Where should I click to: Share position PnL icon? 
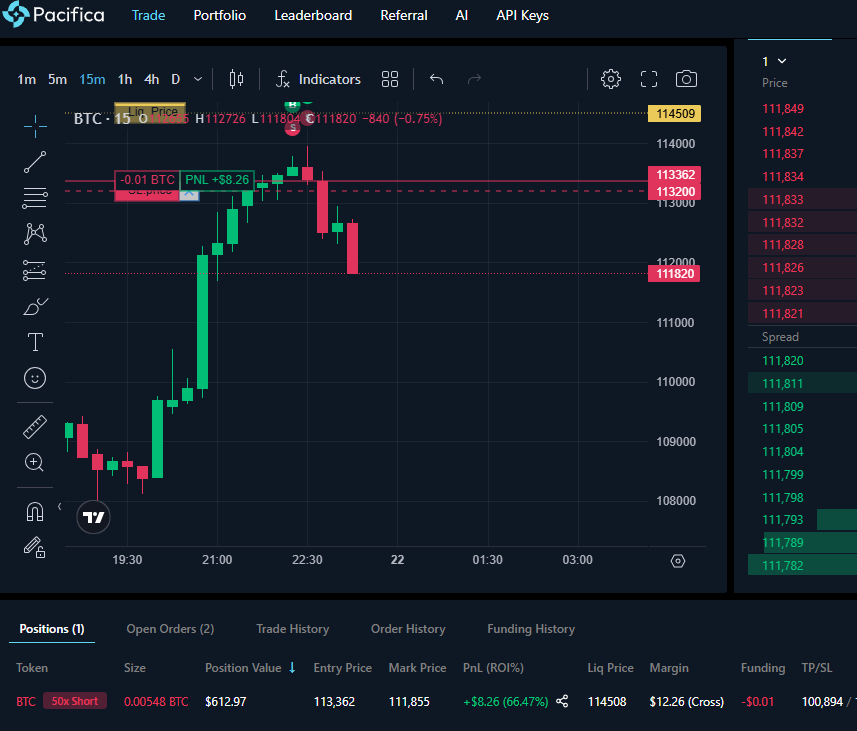[562, 701]
